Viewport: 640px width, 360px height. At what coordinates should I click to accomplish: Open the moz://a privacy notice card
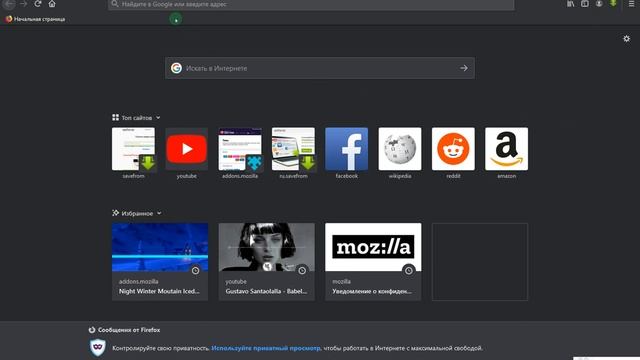[x=373, y=262]
